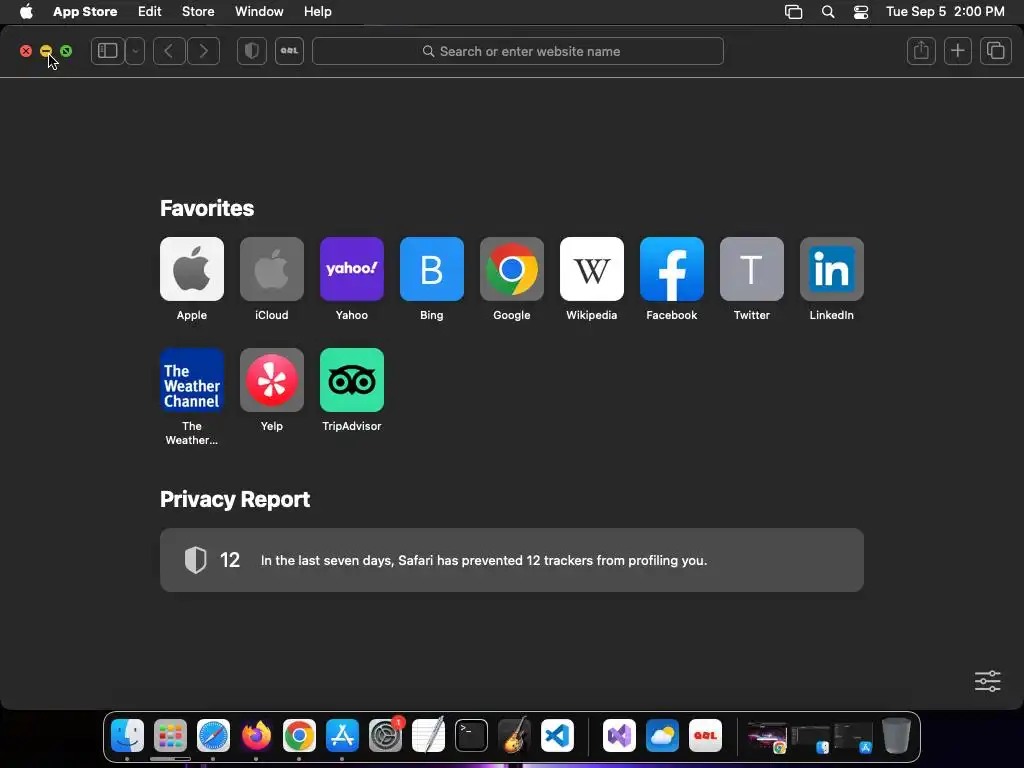Toggle the Safari sidebar button

click(108, 51)
